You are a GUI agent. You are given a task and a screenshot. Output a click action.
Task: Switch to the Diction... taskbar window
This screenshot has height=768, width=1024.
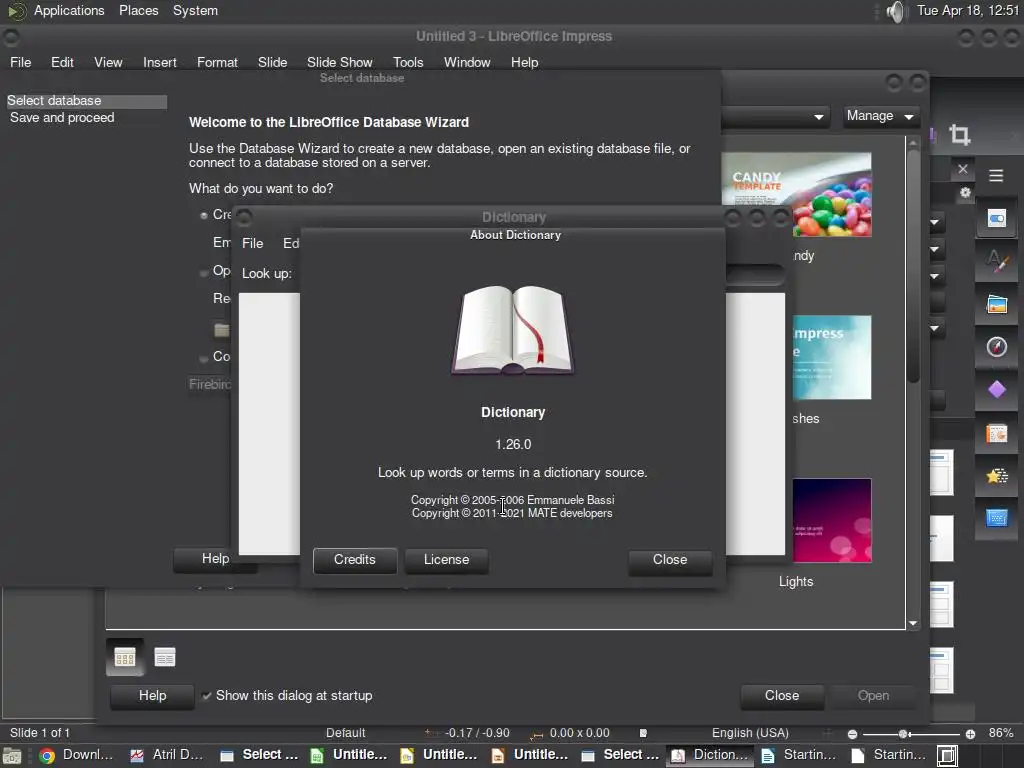712,755
